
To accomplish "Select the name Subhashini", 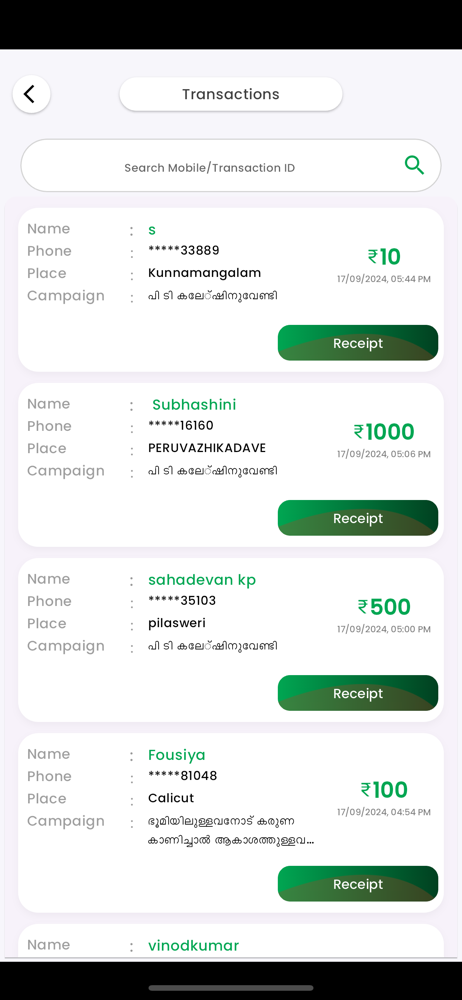I will (x=194, y=404).
